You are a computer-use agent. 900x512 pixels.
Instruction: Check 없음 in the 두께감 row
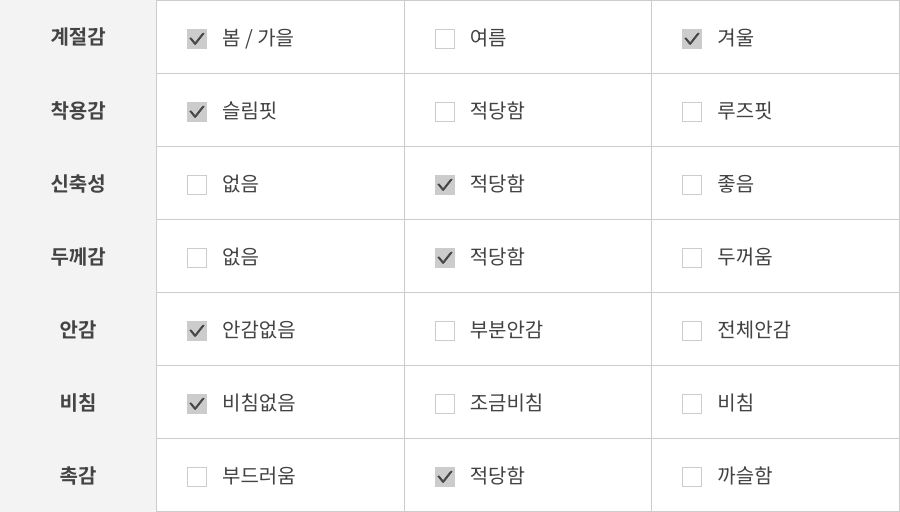(197, 258)
